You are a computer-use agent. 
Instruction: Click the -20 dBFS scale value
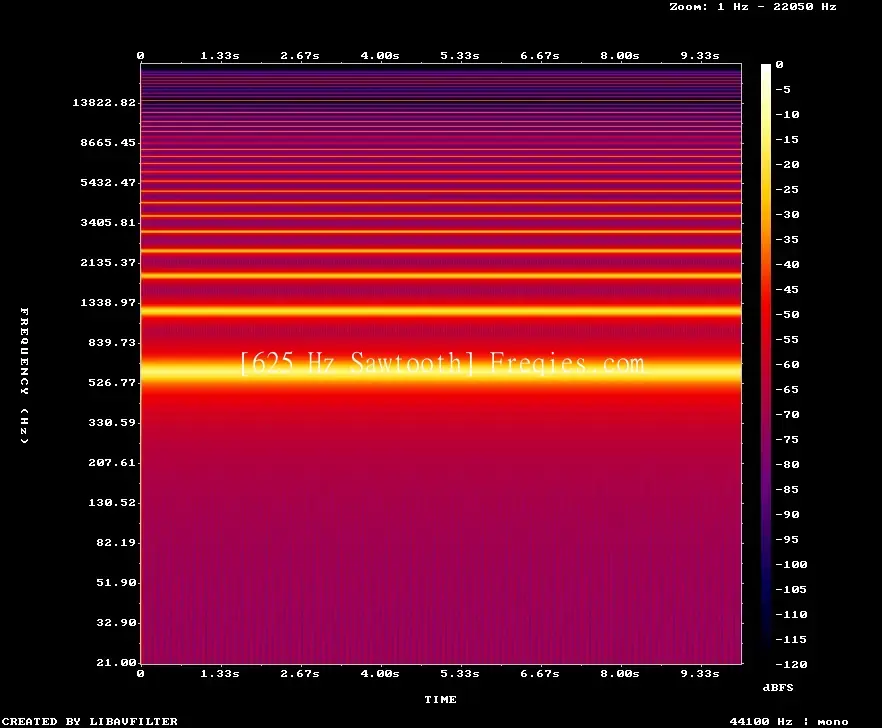click(x=787, y=164)
